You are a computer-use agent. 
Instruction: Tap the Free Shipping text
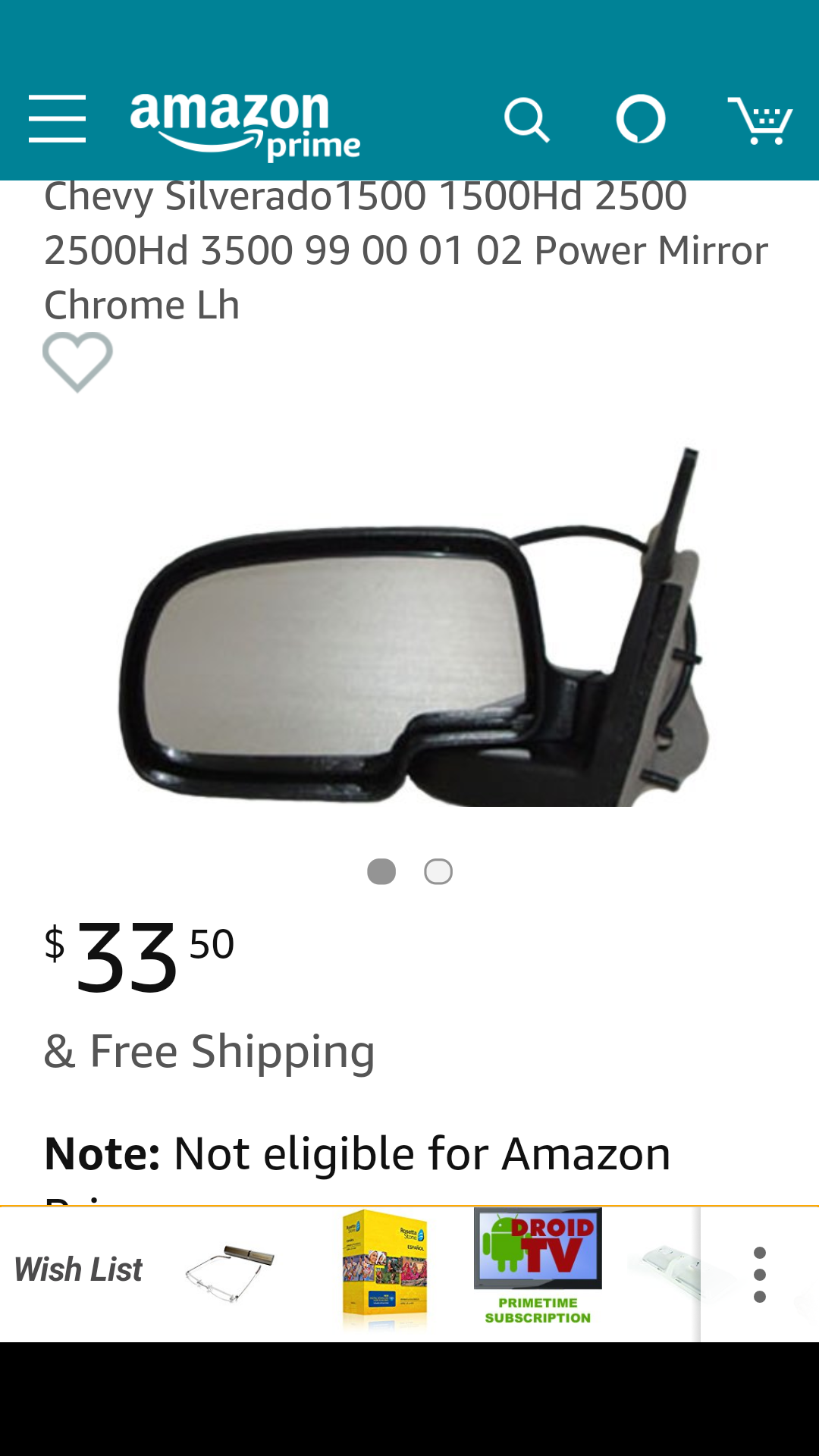pos(210,1052)
